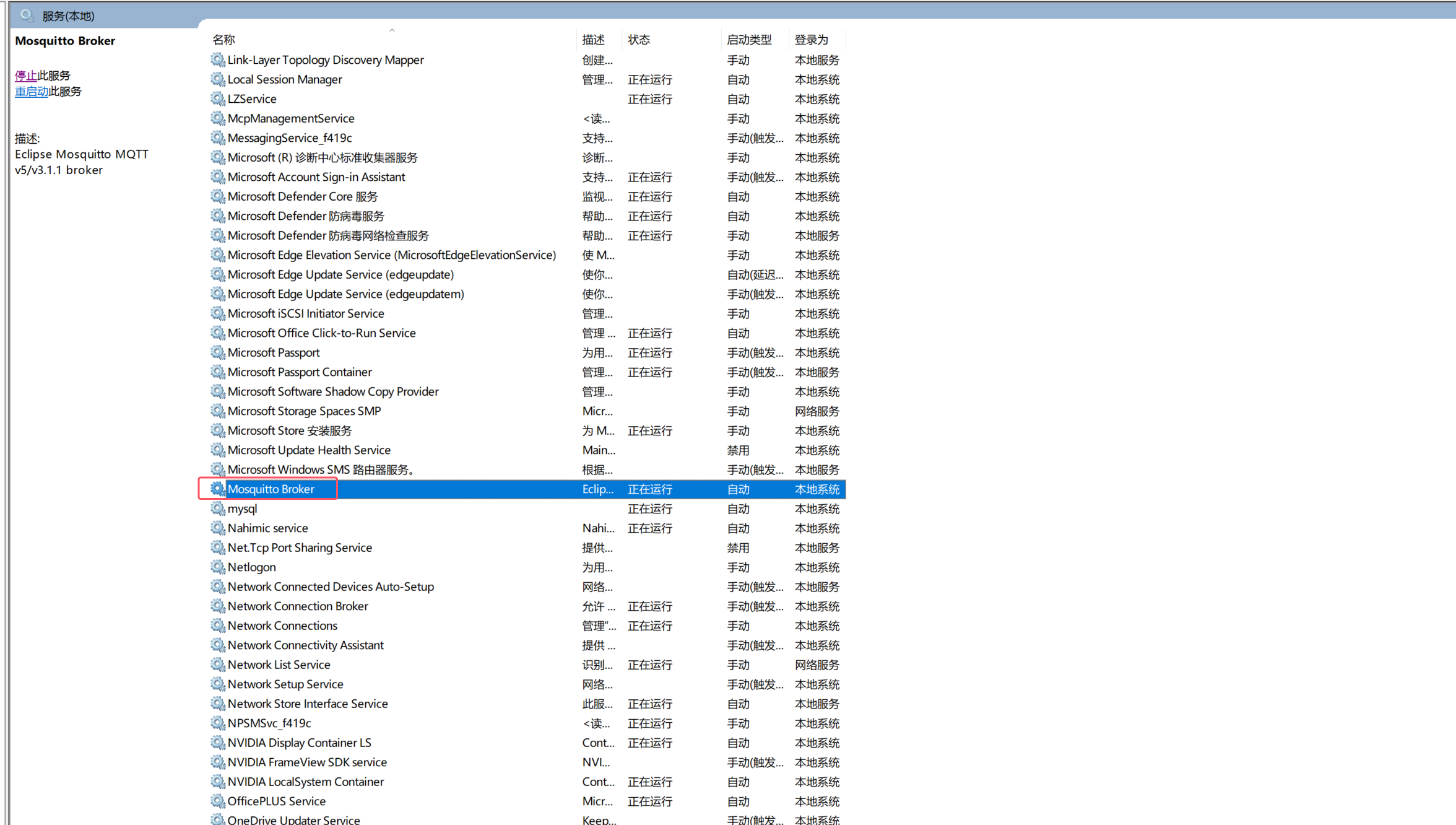Click the NVIDIA Display Container LS icon
This screenshot has height=825, width=1456.
(217, 742)
